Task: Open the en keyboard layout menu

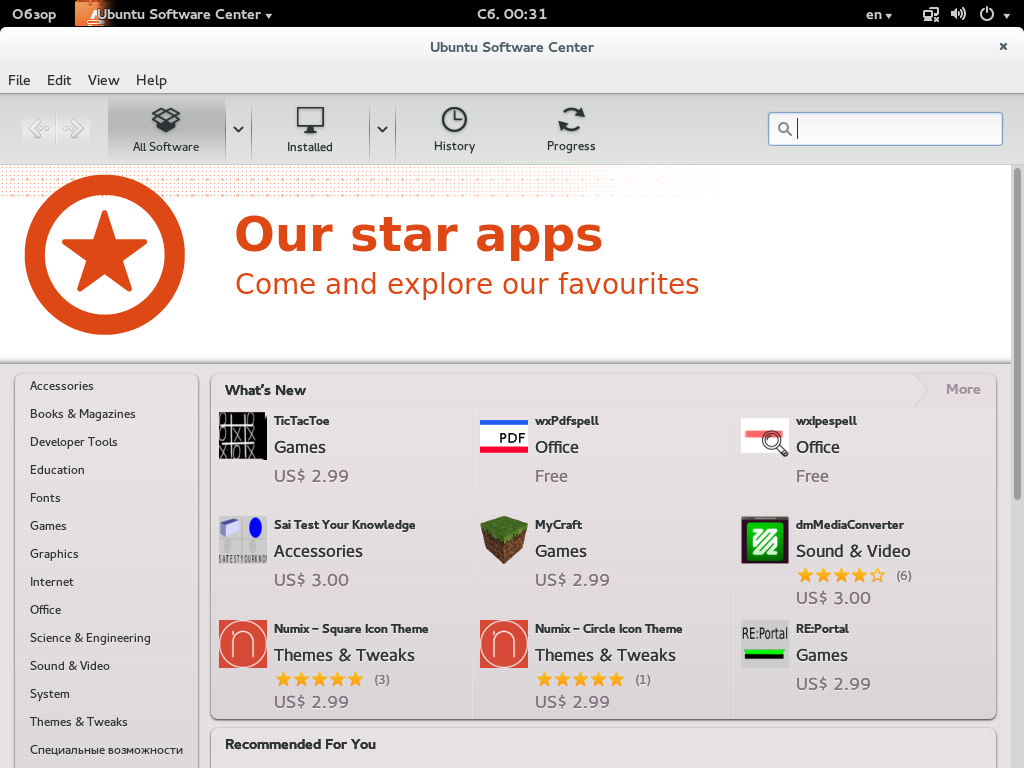Action: click(x=878, y=14)
